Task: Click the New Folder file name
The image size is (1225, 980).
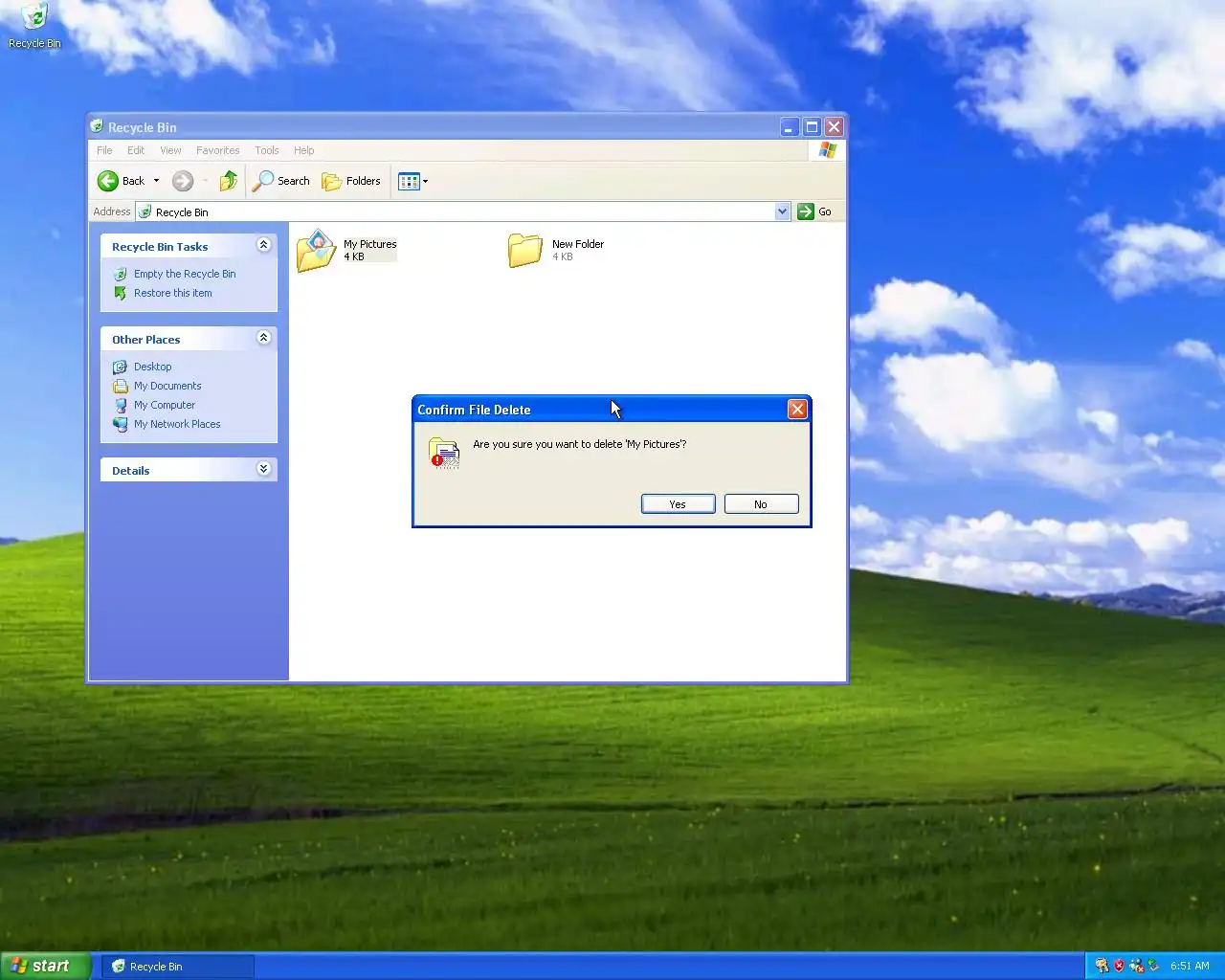Action: [x=578, y=244]
